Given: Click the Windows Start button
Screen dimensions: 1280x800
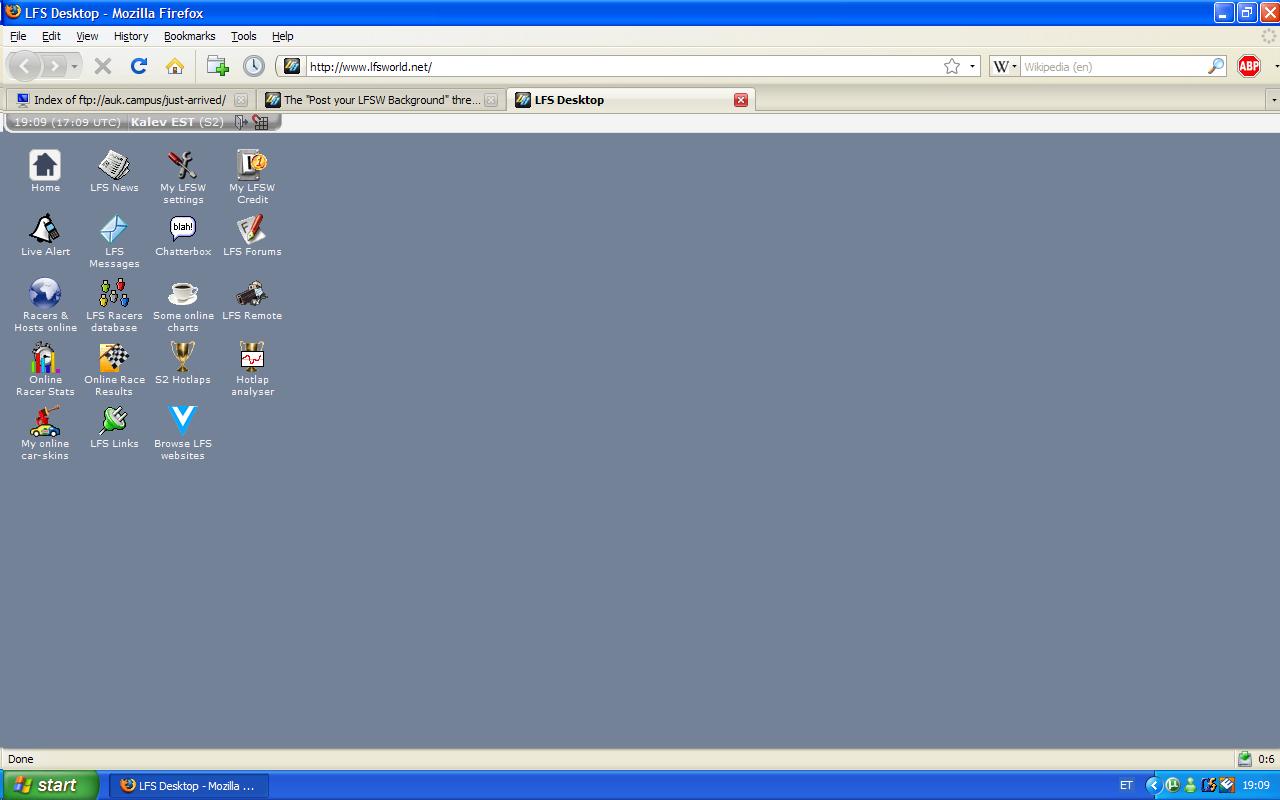Looking at the screenshot, I should click(x=50, y=785).
